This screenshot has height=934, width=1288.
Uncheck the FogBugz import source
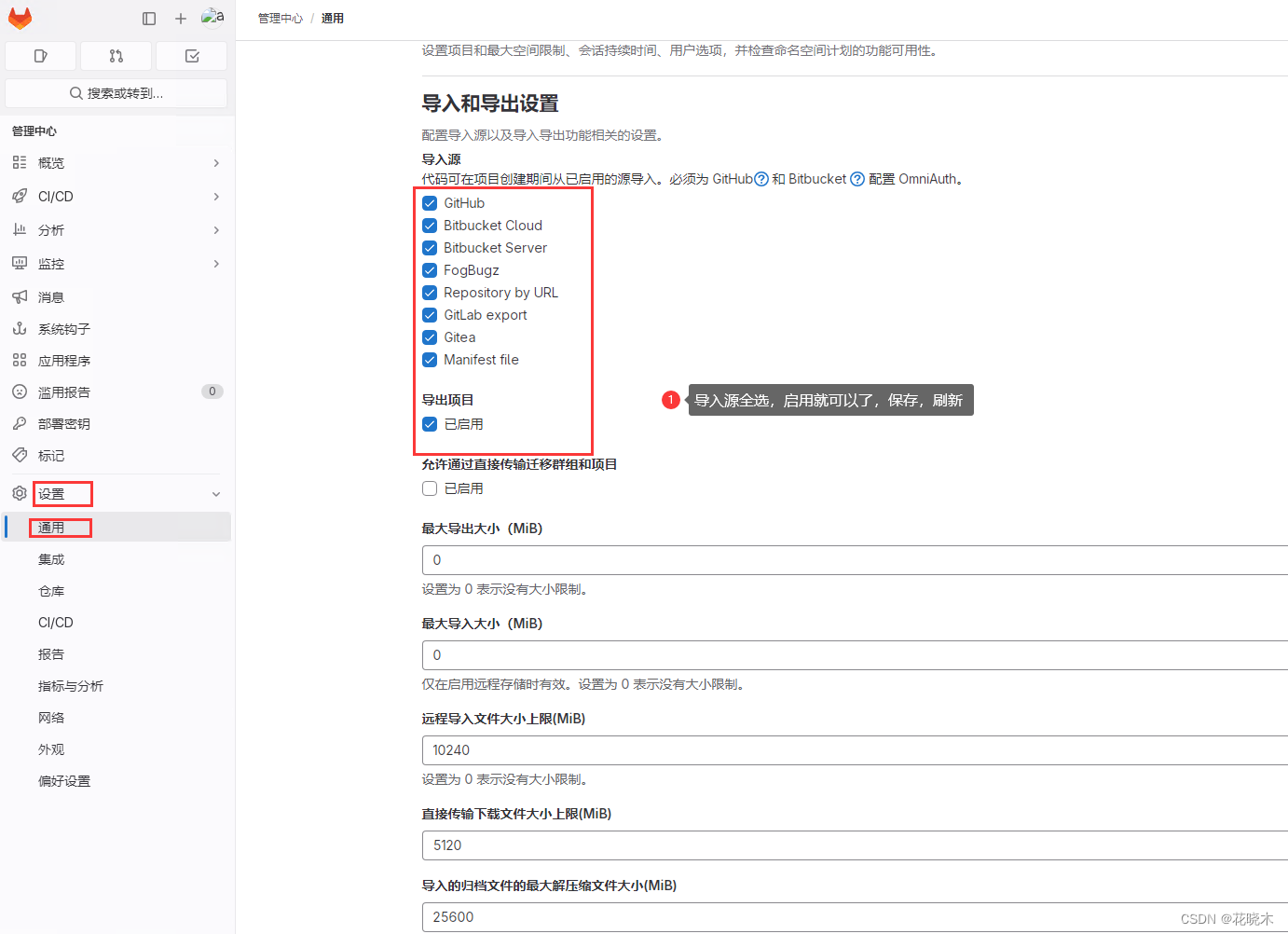point(430,270)
